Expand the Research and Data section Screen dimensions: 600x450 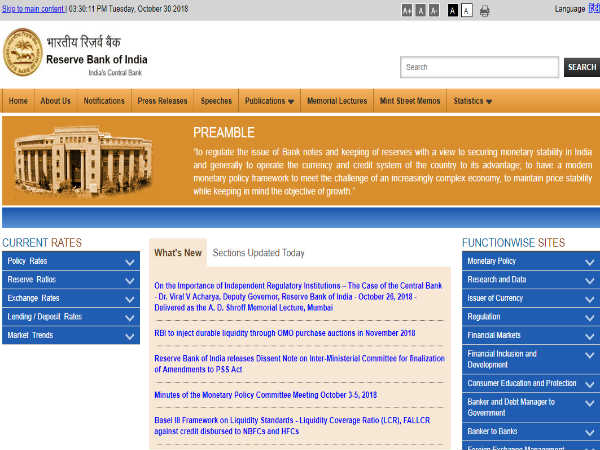click(x=531, y=280)
